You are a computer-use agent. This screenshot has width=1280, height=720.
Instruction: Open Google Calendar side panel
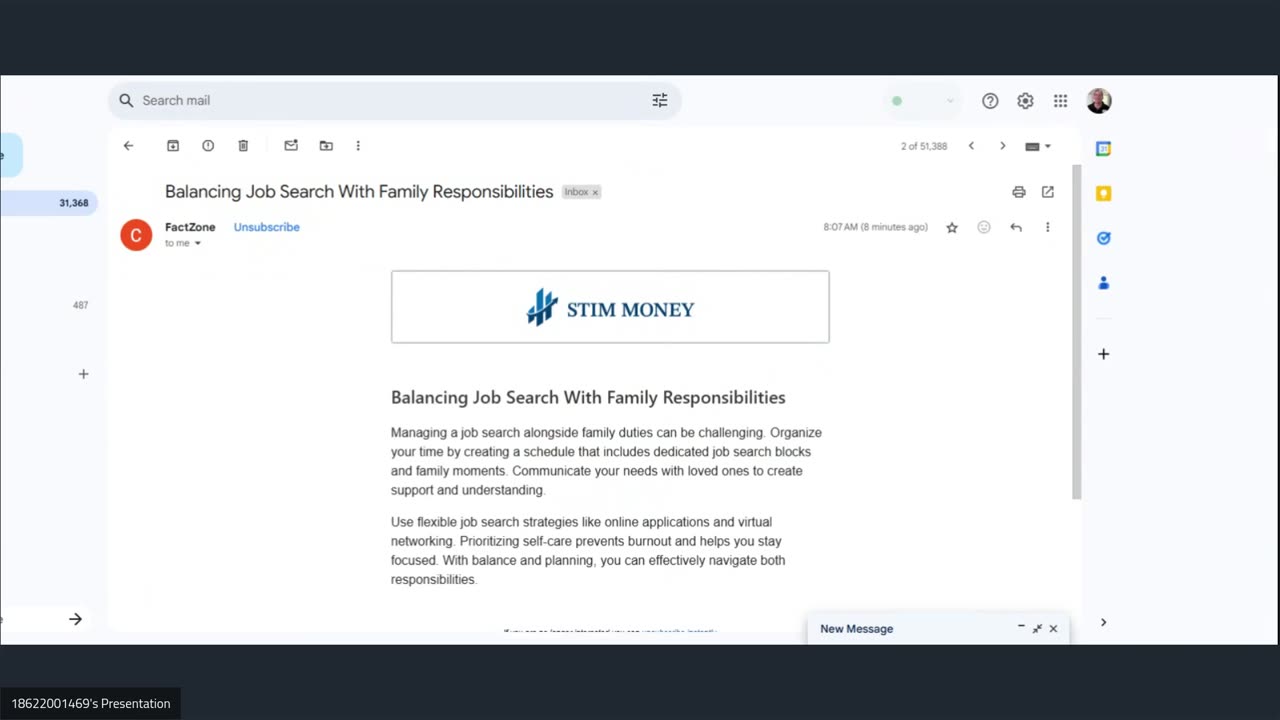1104,149
